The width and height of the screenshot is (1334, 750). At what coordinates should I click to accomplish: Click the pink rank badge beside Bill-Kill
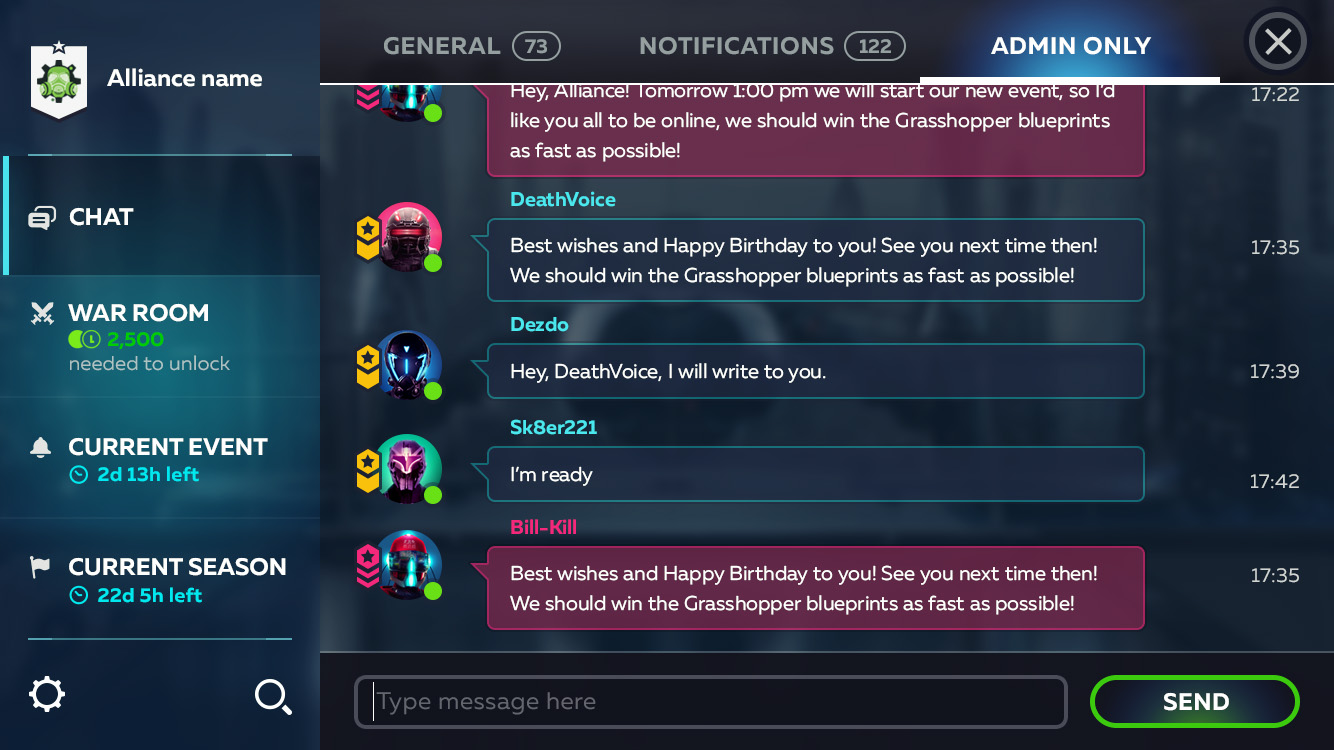(x=368, y=566)
